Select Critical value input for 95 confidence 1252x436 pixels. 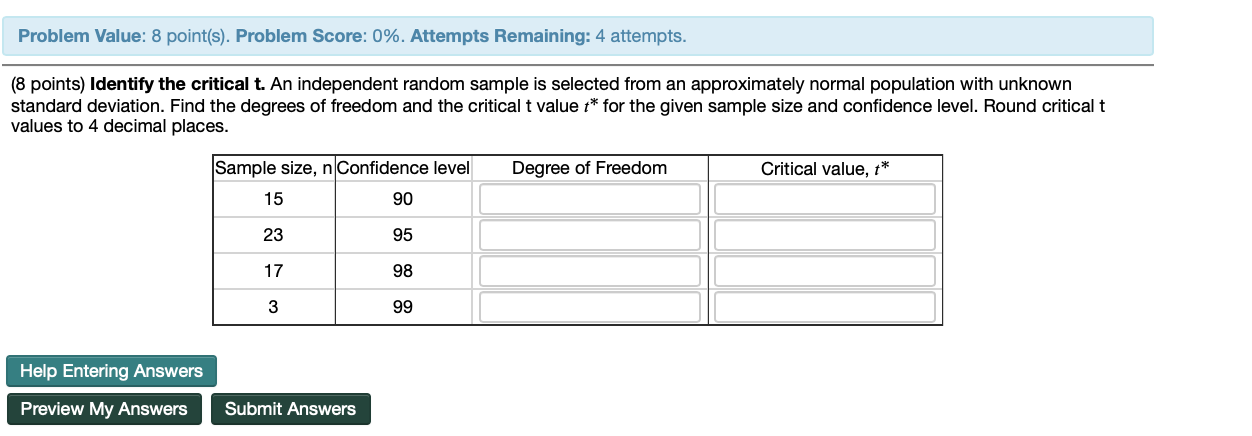coord(825,235)
